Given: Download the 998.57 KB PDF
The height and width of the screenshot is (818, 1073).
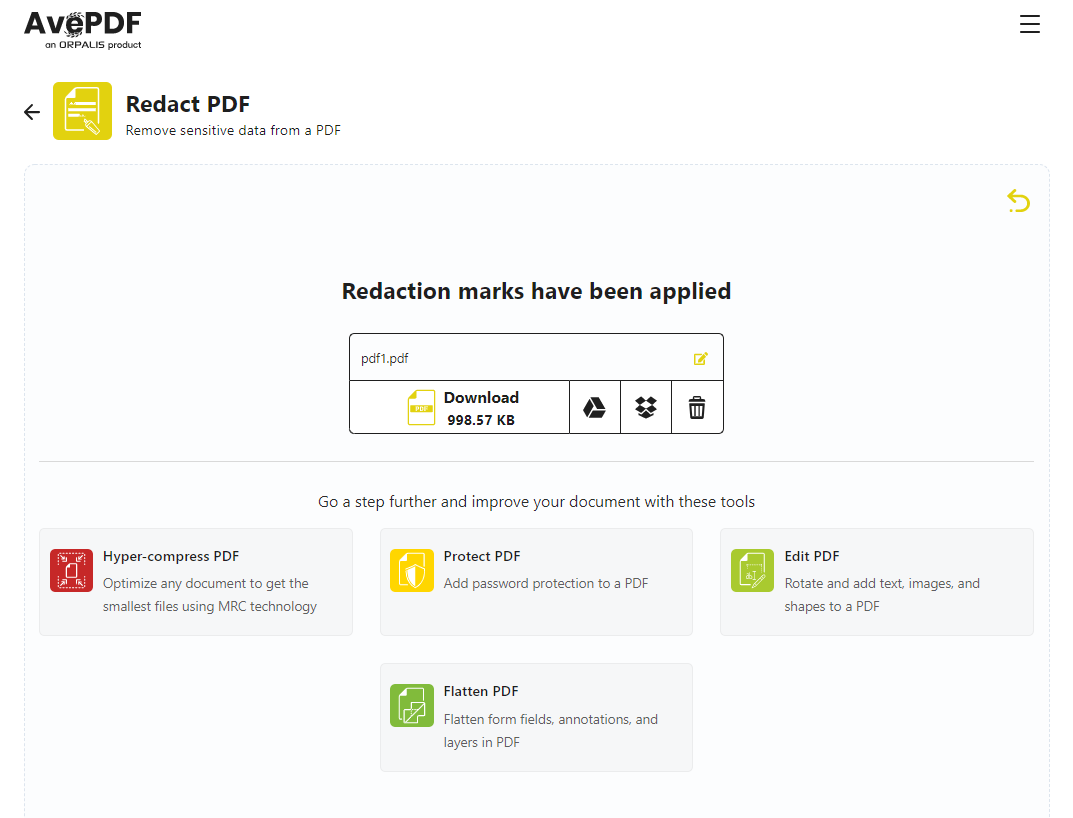Looking at the screenshot, I should [x=459, y=407].
